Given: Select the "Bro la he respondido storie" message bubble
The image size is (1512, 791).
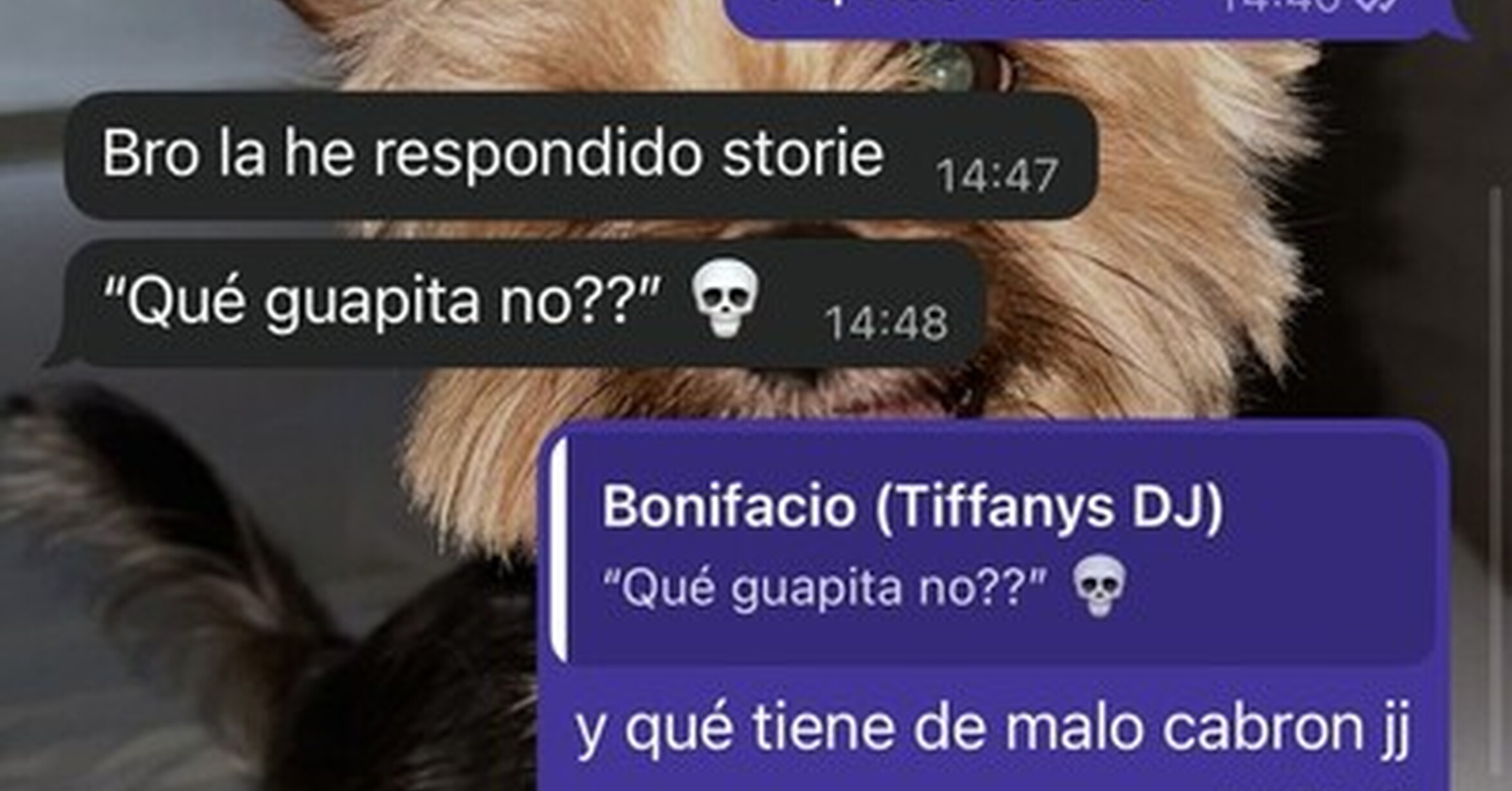Looking at the screenshot, I should 581,156.
